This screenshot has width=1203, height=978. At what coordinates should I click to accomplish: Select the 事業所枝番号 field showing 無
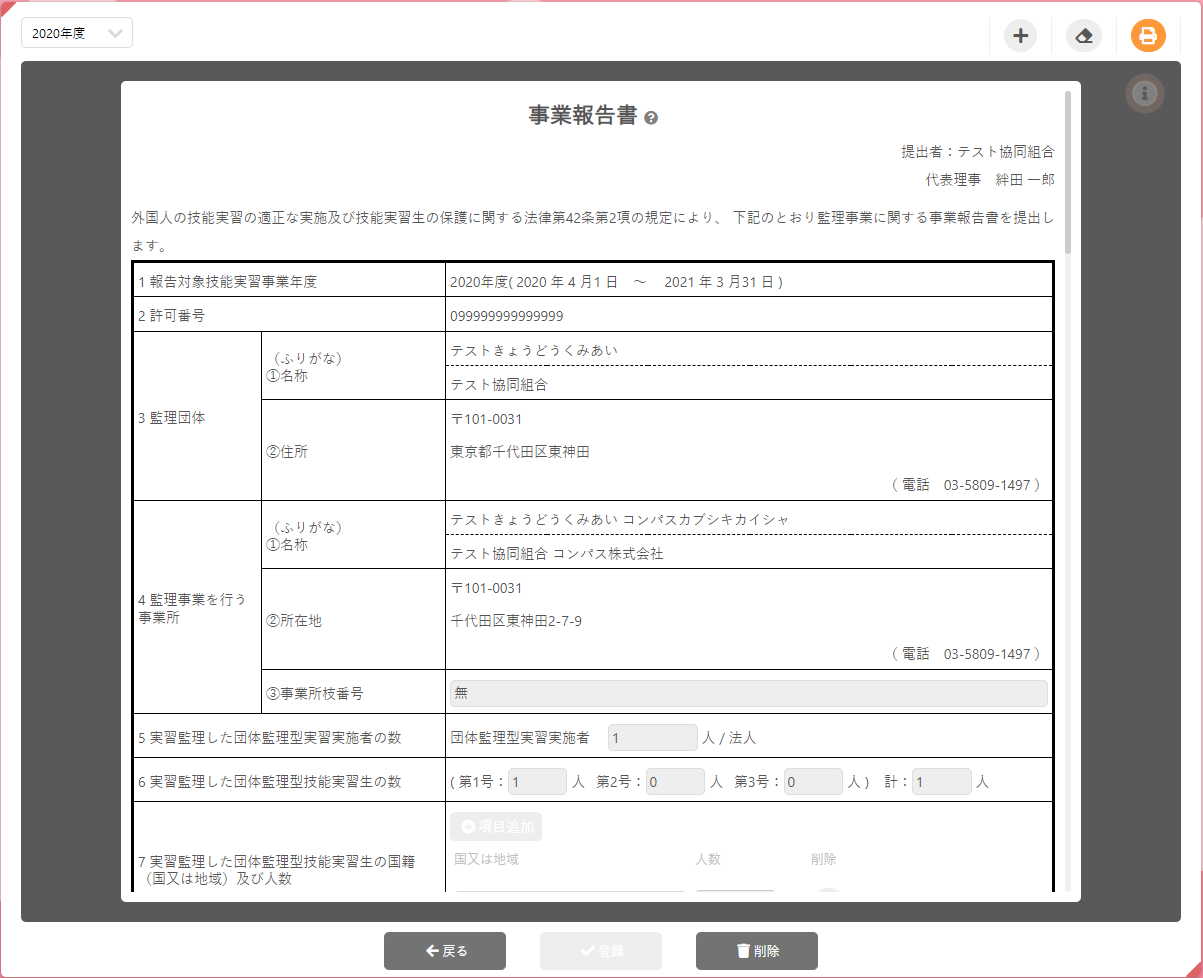pos(748,693)
